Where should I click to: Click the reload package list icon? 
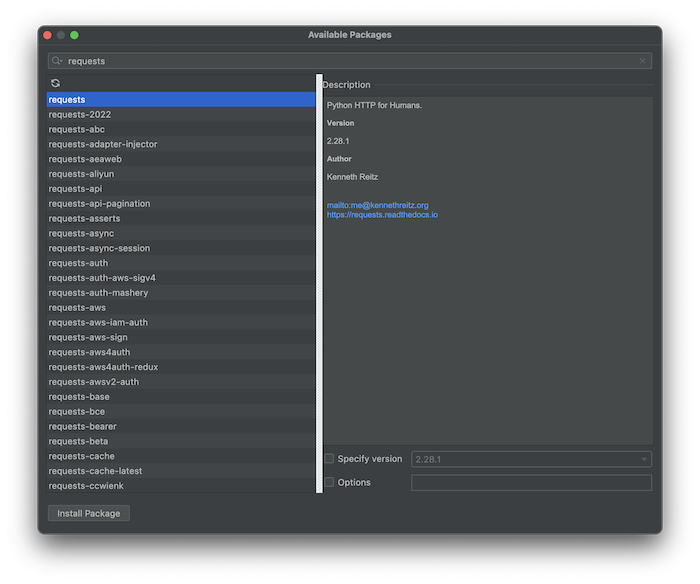(x=55, y=83)
